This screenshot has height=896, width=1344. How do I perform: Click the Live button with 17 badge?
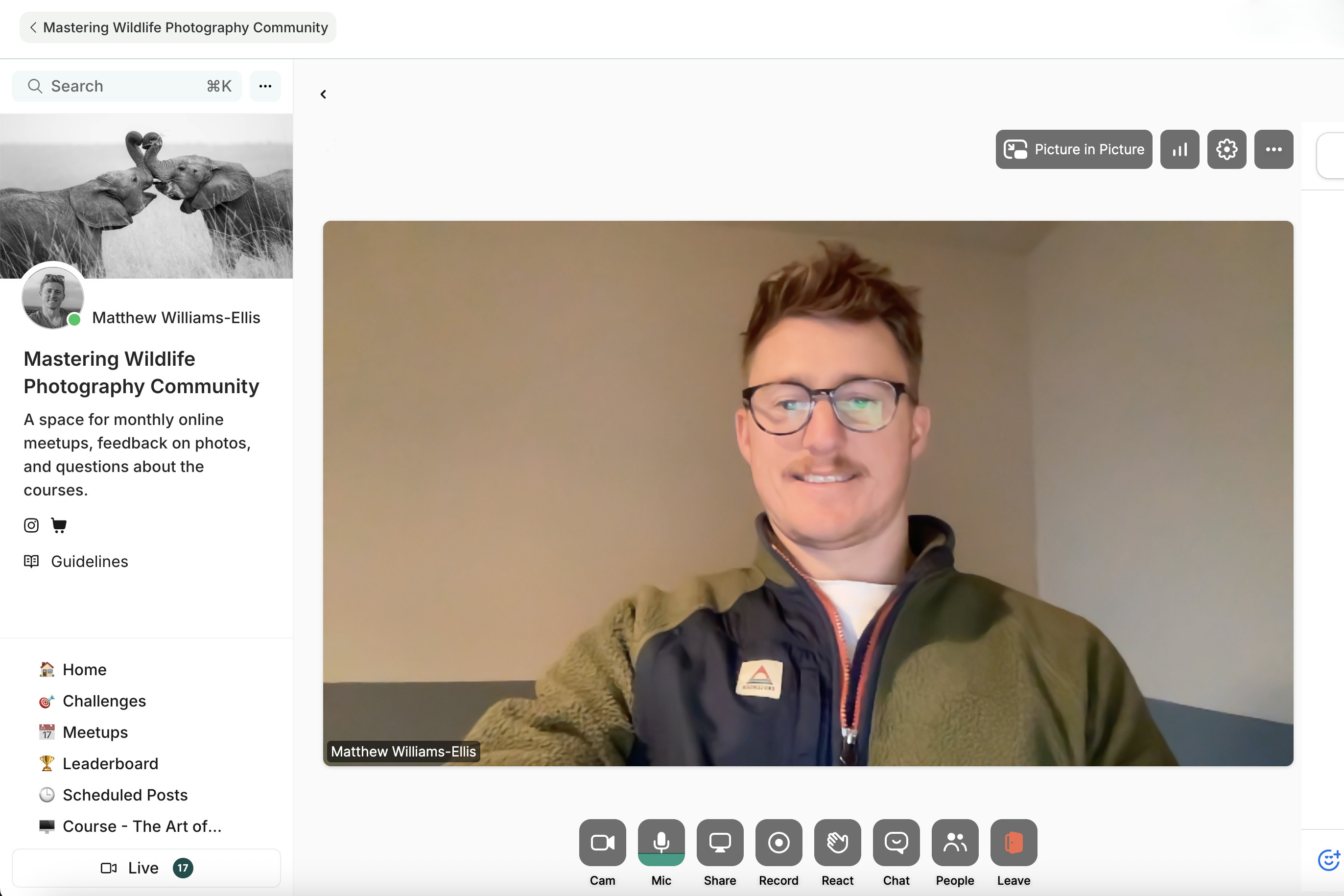(146, 868)
